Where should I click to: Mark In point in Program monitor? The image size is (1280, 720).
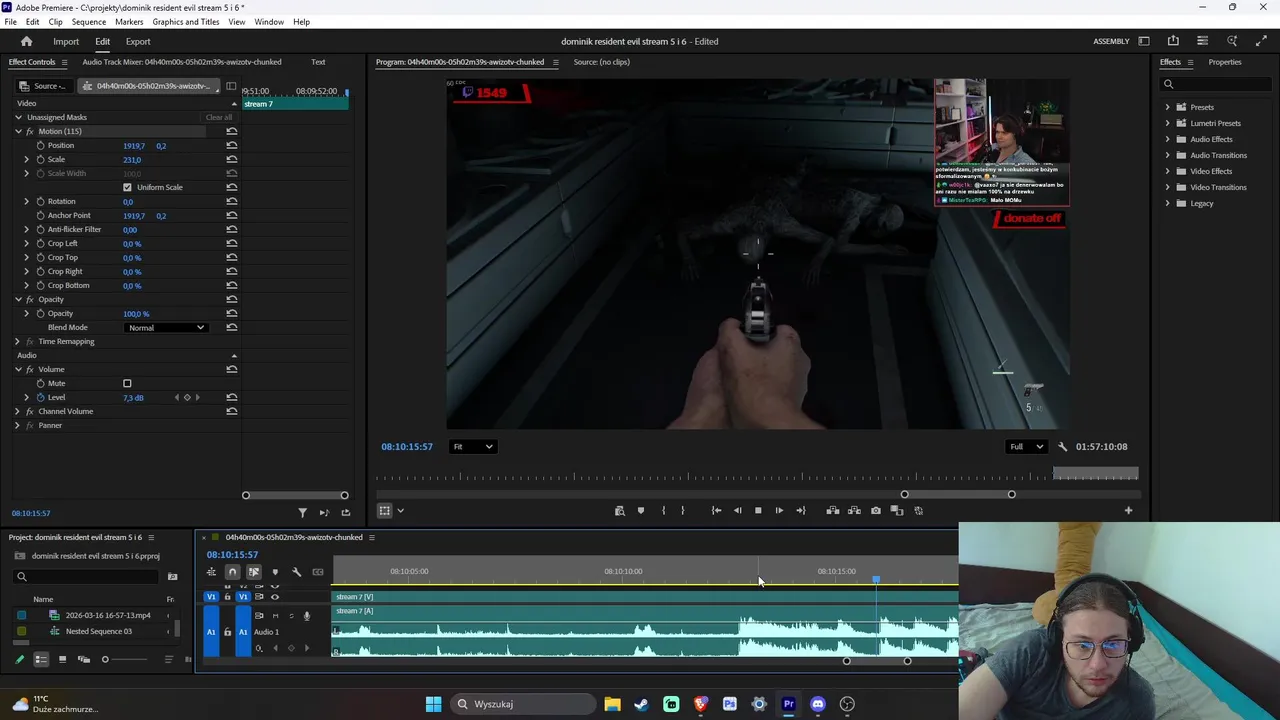pyautogui.click(x=663, y=511)
